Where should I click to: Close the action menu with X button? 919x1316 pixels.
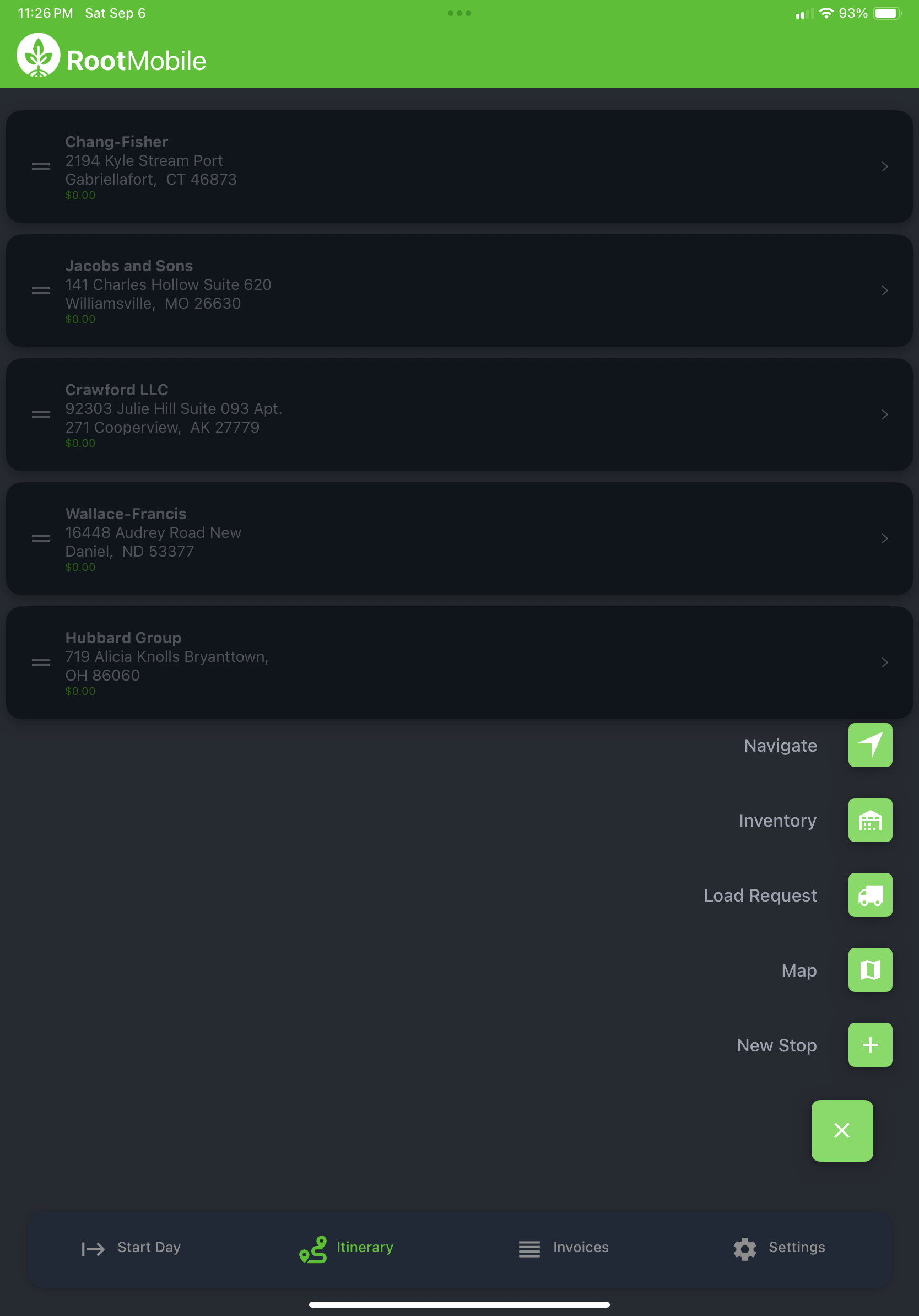click(x=842, y=1131)
